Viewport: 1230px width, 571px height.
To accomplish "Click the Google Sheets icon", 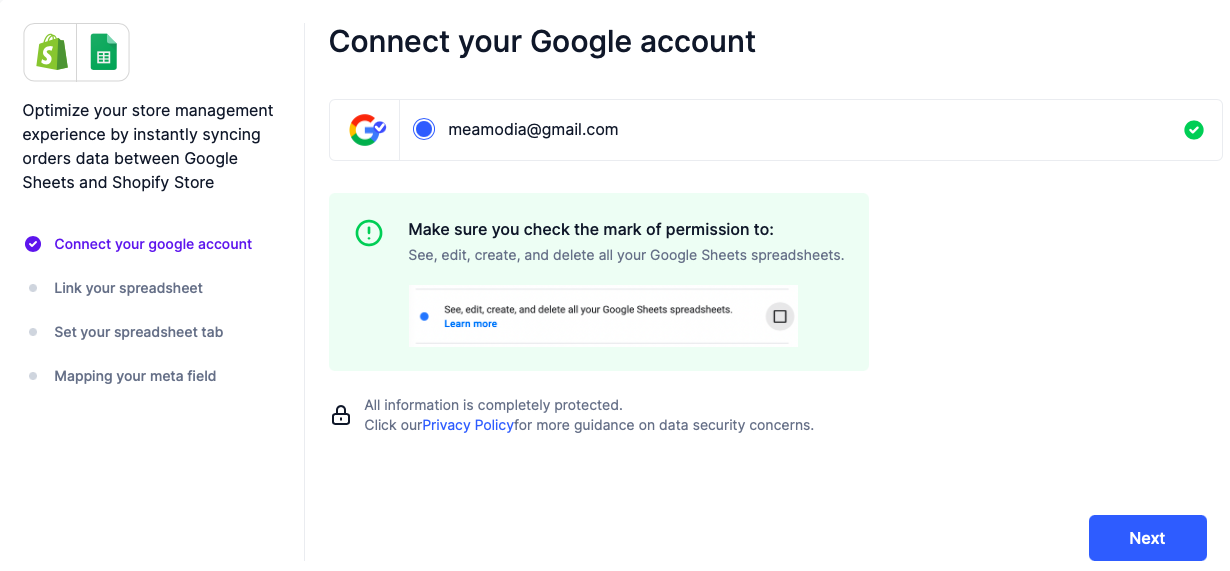I will pyautogui.click(x=103, y=52).
